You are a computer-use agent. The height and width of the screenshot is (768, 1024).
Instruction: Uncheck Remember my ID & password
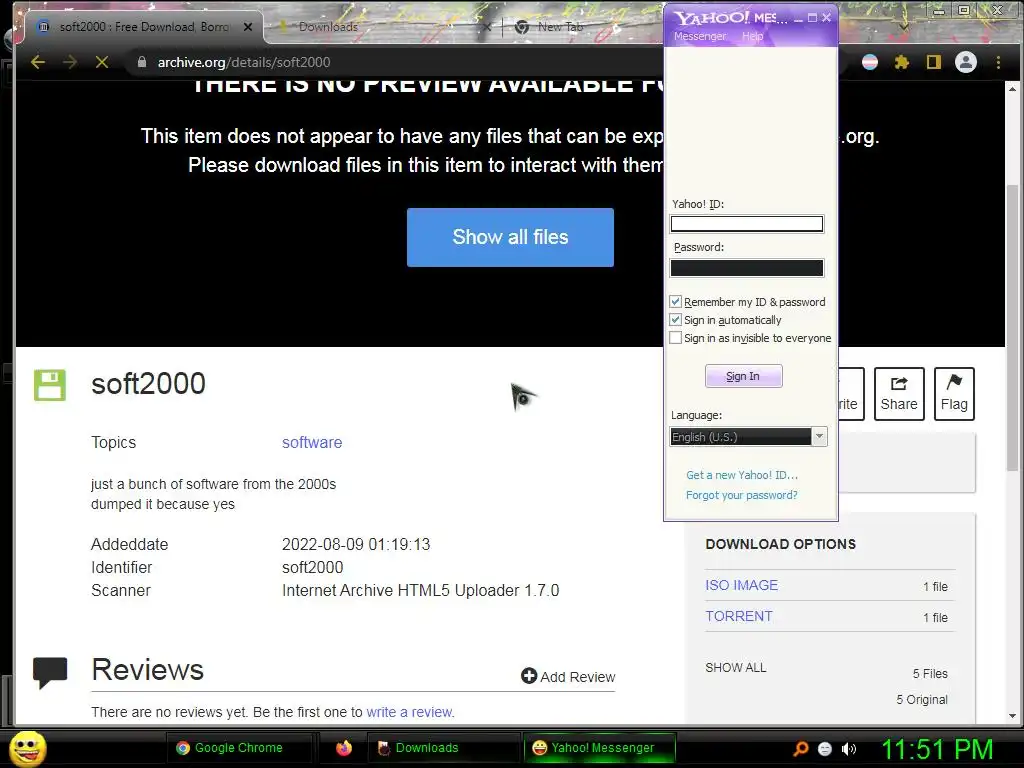(675, 302)
